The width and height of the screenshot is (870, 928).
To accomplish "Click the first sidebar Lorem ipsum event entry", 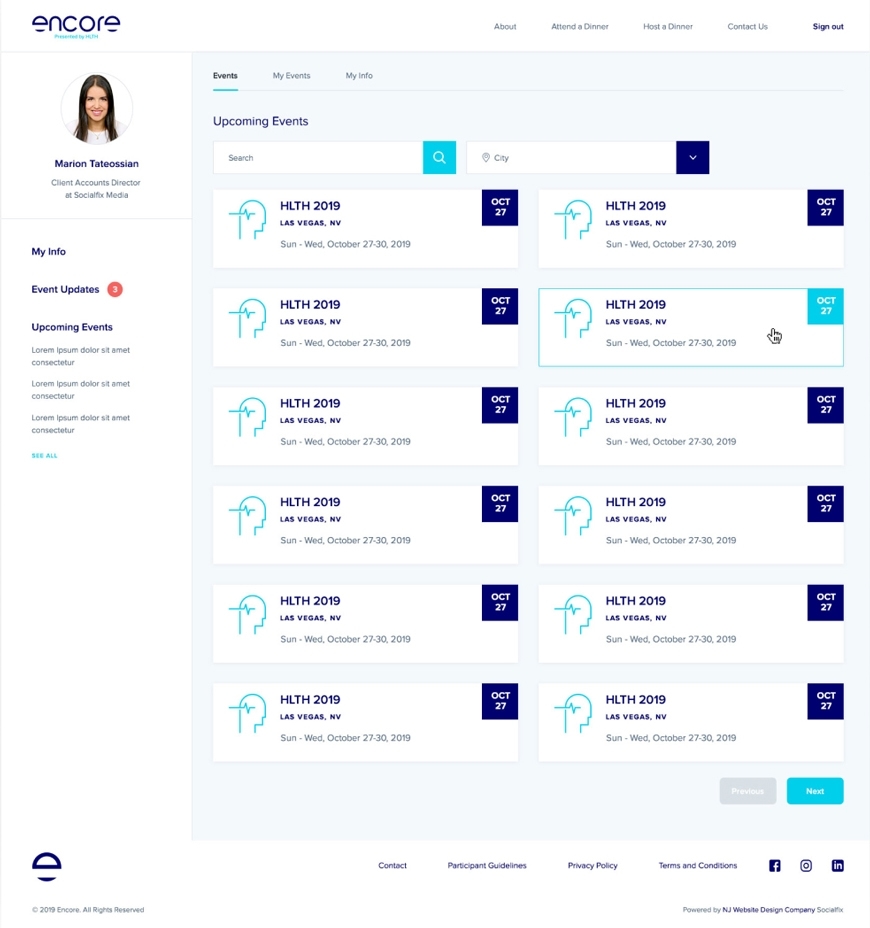I will (80, 356).
